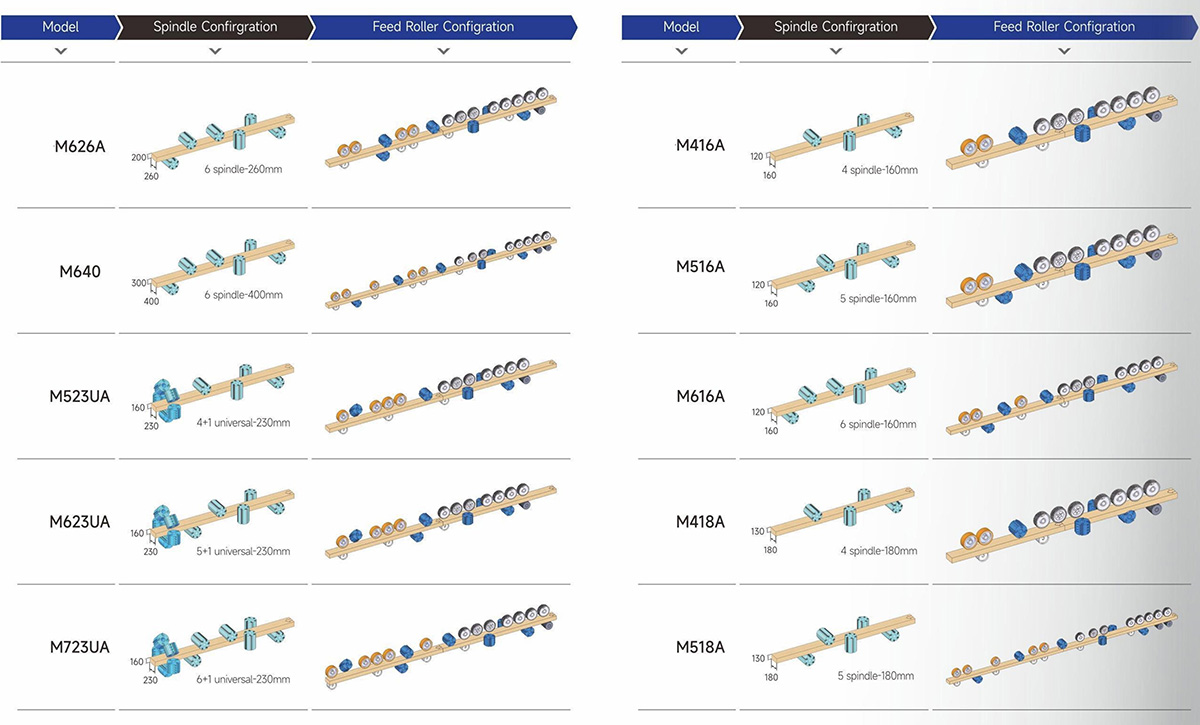Select the M640 feed roller illustration
The image size is (1200, 725).
coord(443,272)
